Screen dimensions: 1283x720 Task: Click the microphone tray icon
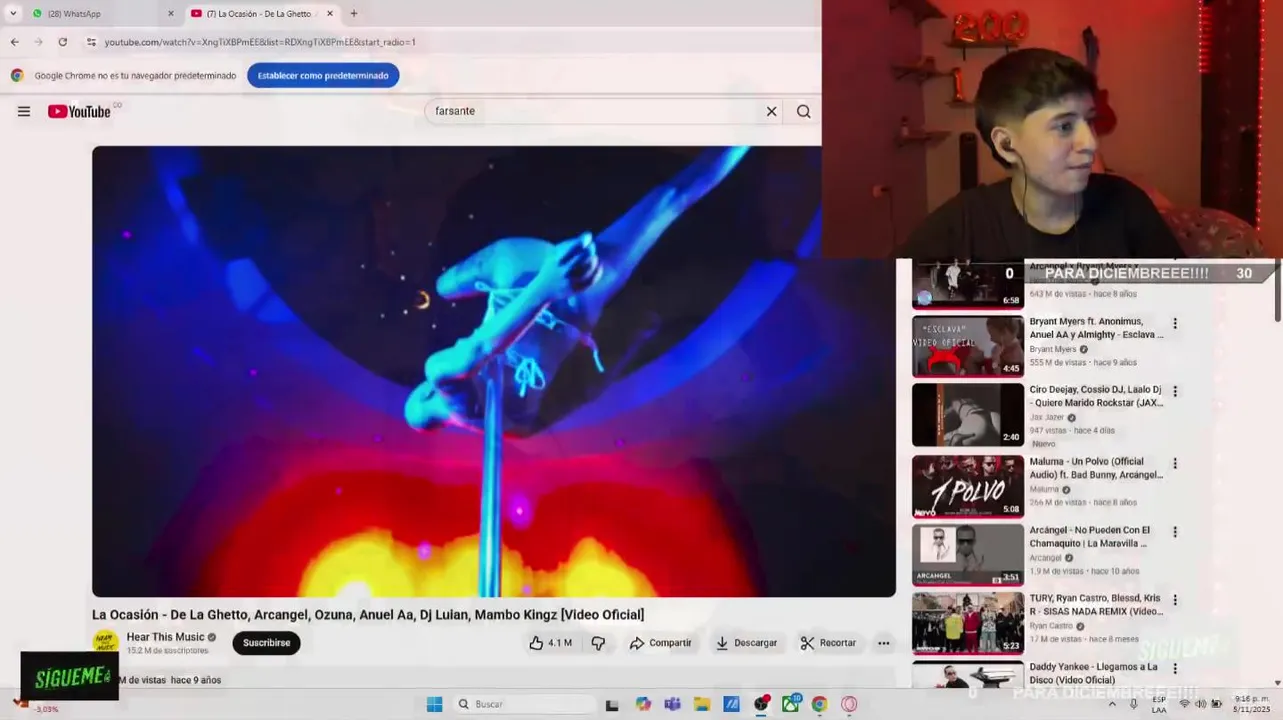(x=1134, y=704)
